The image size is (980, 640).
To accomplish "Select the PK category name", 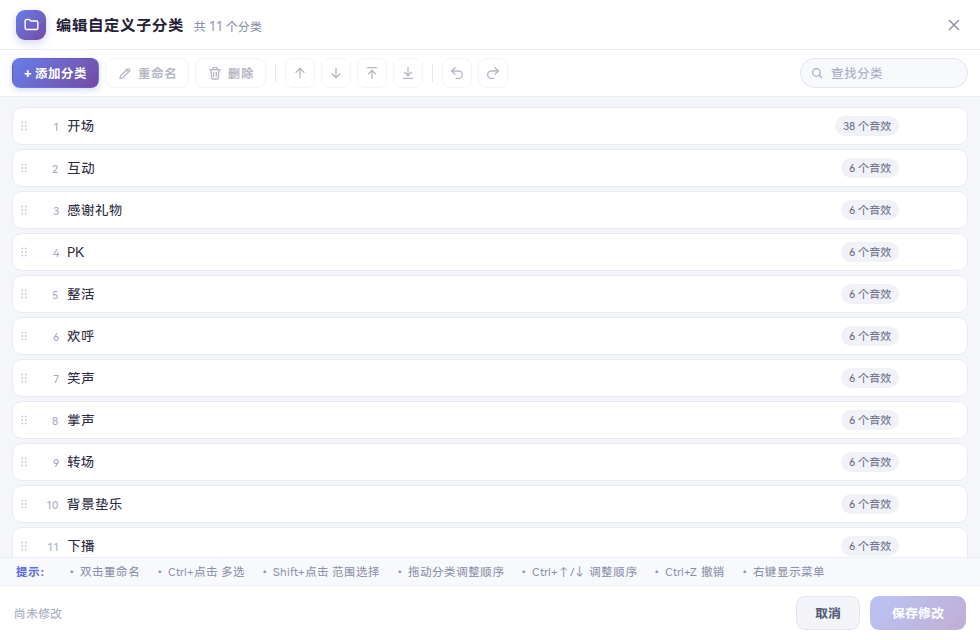I will [x=76, y=252].
